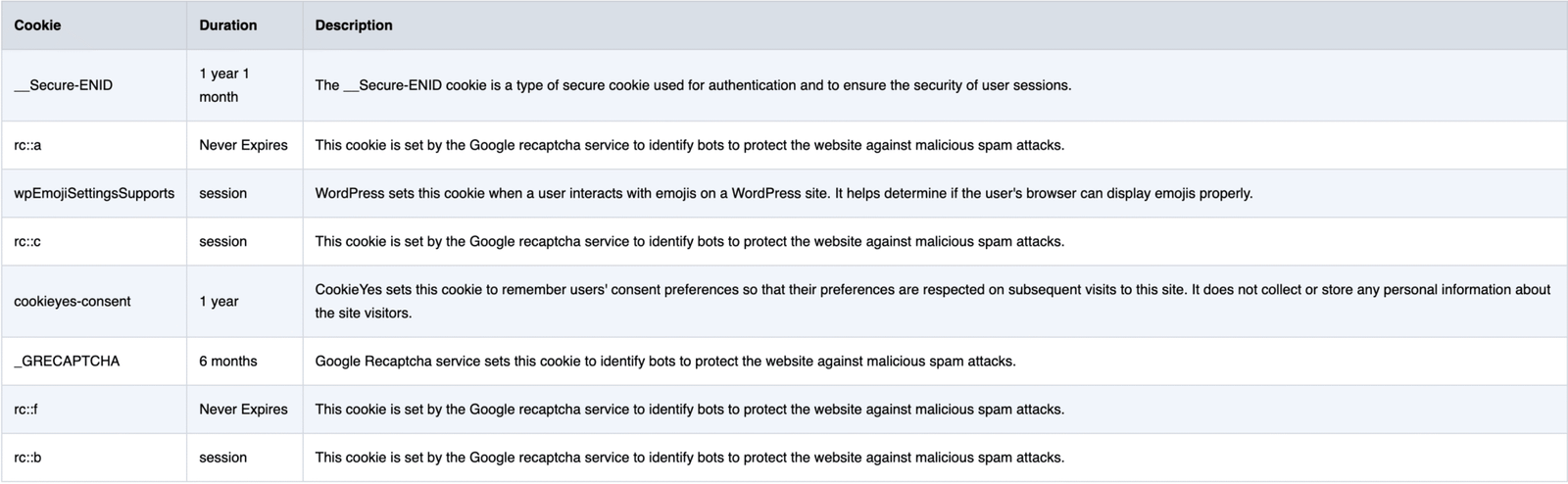Select the __Secure-ENID cookie name
Screen dimensions: 1568x484
click(64, 85)
